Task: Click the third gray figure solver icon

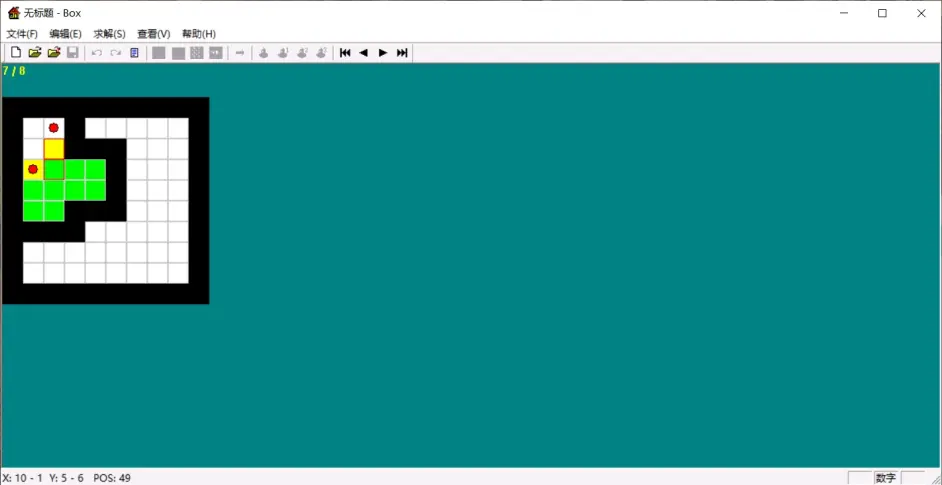Action: (302, 53)
